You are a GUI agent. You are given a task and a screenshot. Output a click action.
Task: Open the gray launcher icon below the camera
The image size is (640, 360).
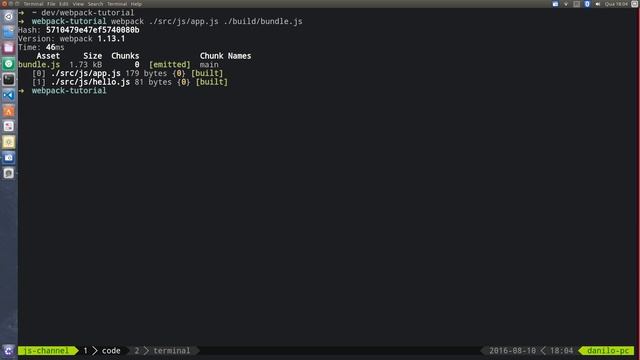[9, 173]
